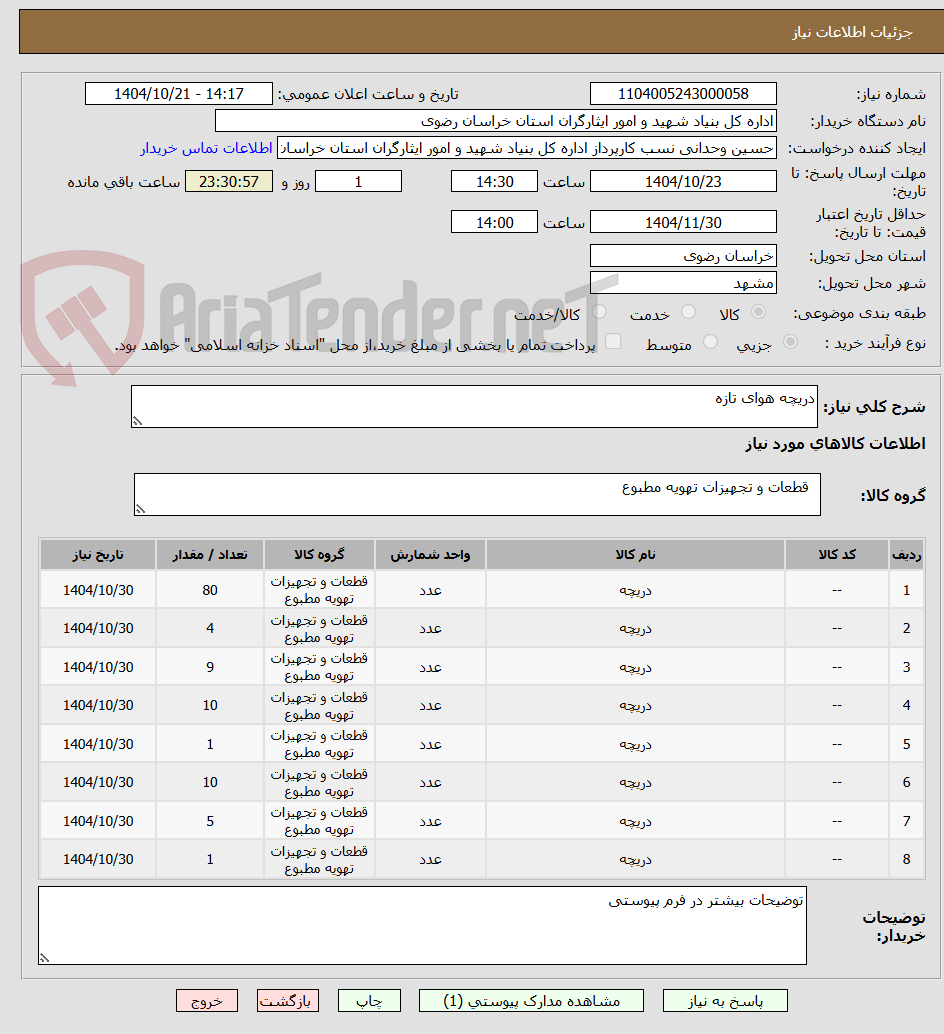Select the کالا radio button
This screenshot has width=944, height=1034.
click(759, 312)
